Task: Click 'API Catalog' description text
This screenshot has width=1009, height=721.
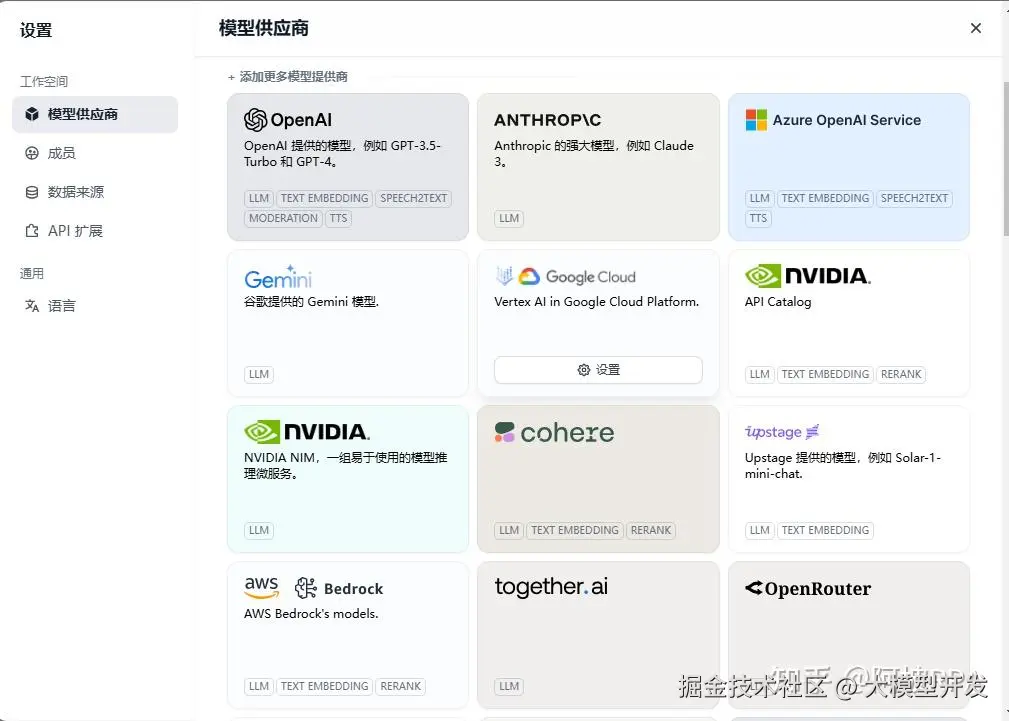Action: tap(778, 301)
